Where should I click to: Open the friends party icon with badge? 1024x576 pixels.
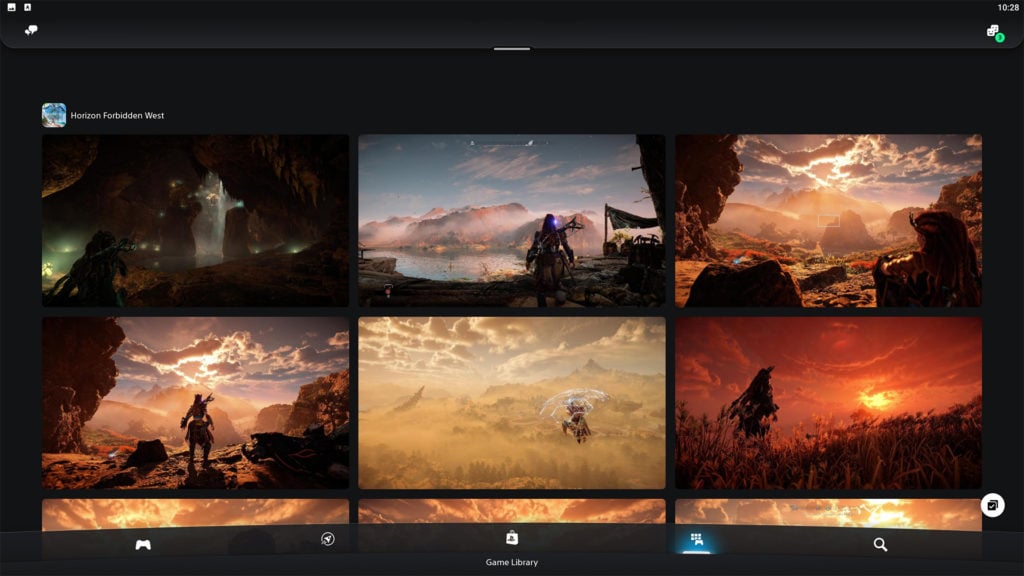[x=993, y=32]
